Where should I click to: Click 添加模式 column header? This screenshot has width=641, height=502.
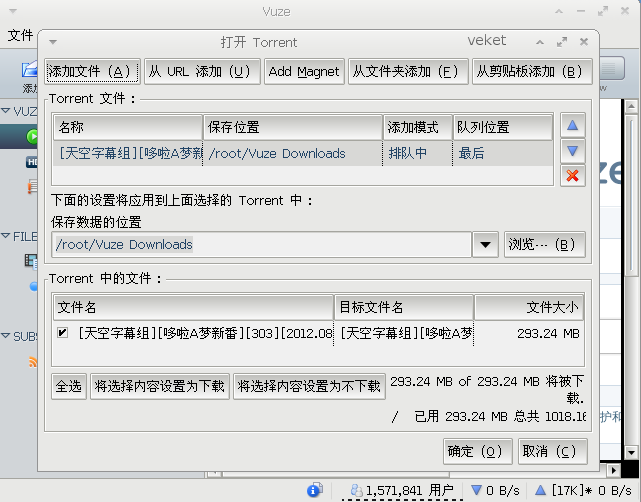[418, 127]
